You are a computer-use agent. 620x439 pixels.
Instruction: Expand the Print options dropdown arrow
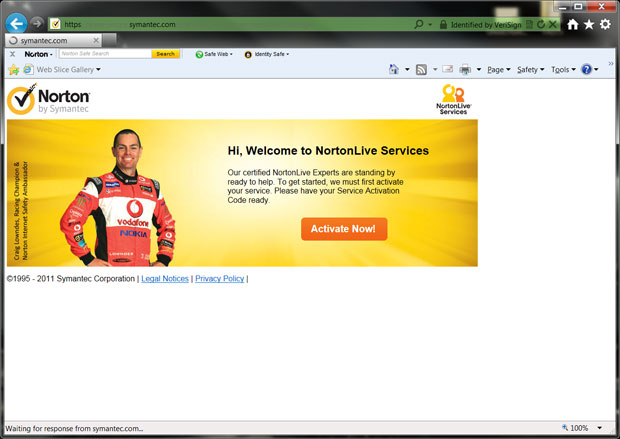click(x=478, y=70)
